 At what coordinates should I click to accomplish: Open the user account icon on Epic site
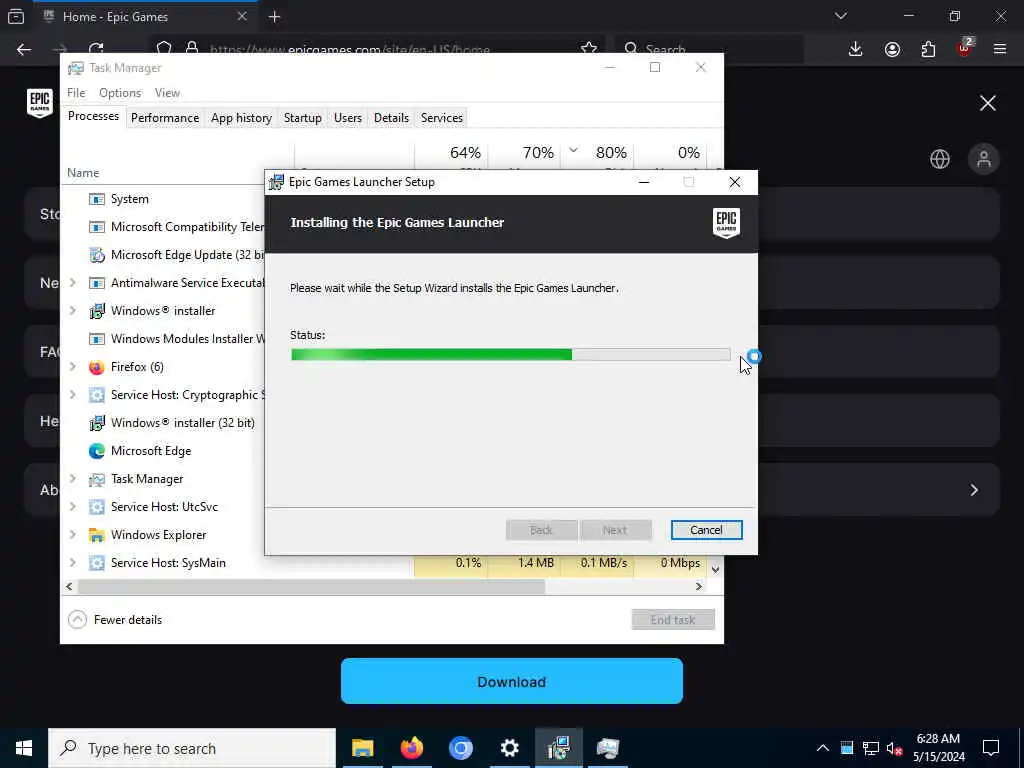[x=984, y=159]
